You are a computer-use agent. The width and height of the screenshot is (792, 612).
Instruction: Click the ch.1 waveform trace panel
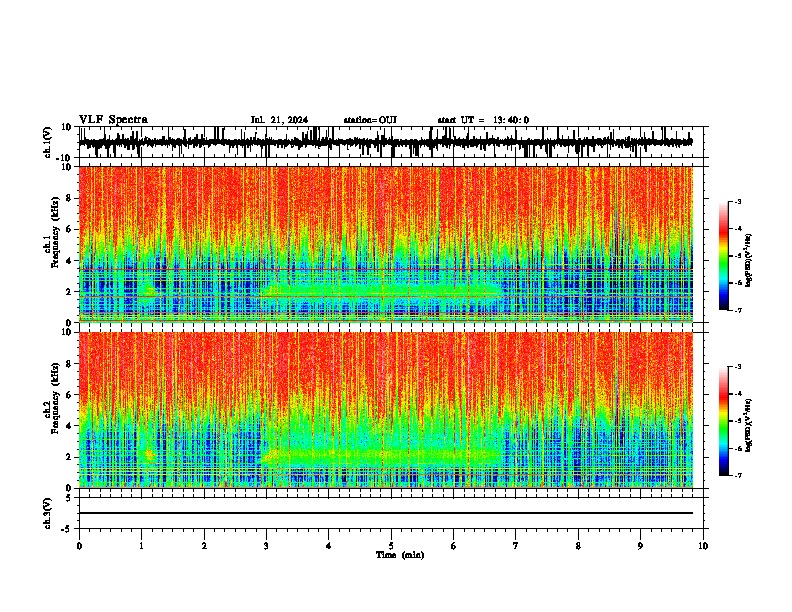coord(391,142)
